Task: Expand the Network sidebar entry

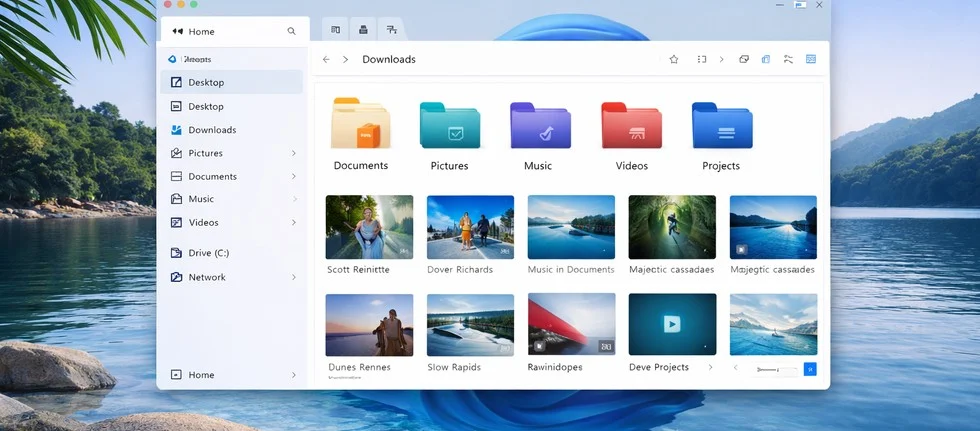Action: point(293,277)
